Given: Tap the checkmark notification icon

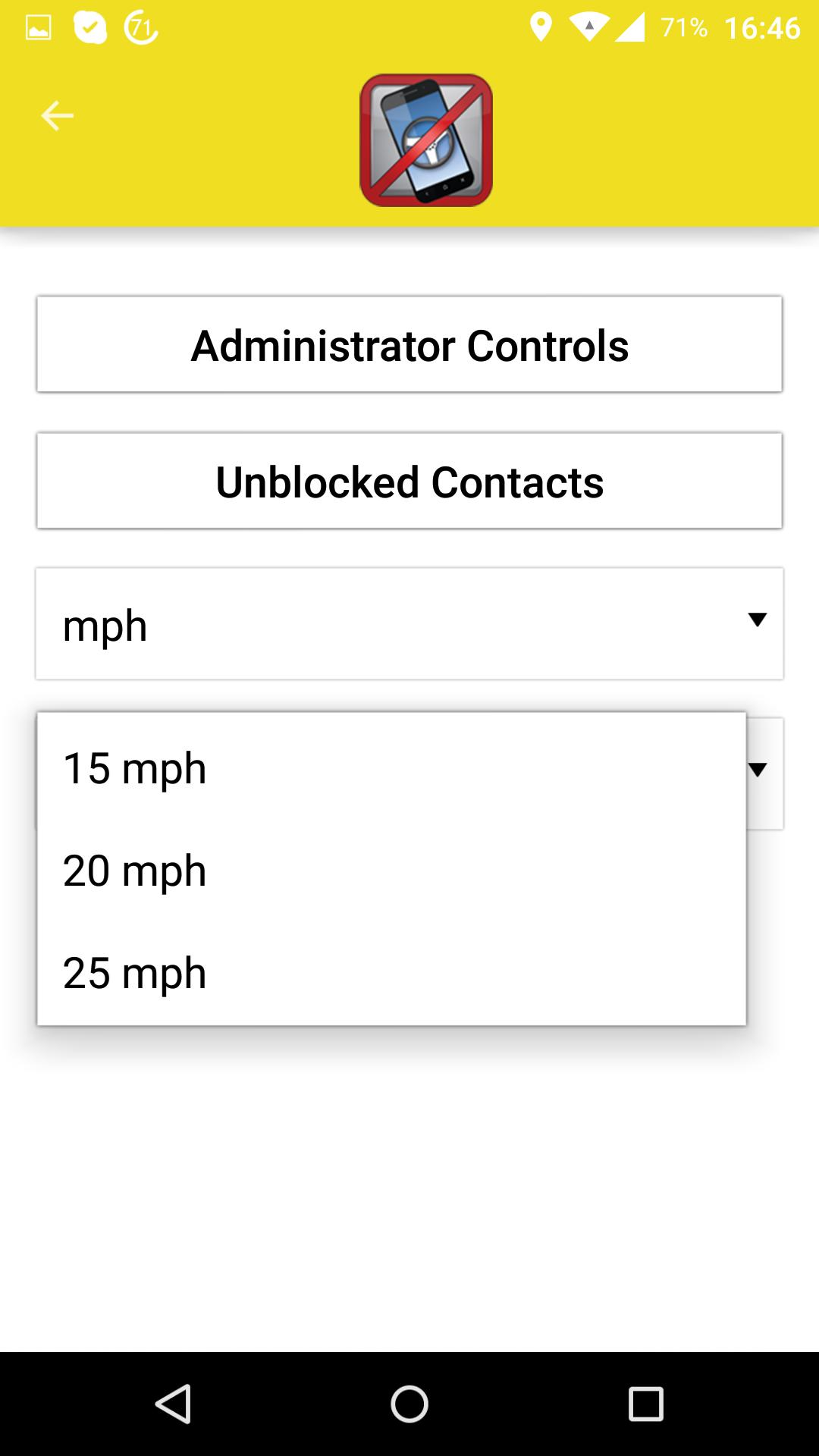Looking at the screenshot, I should [90, 28].
